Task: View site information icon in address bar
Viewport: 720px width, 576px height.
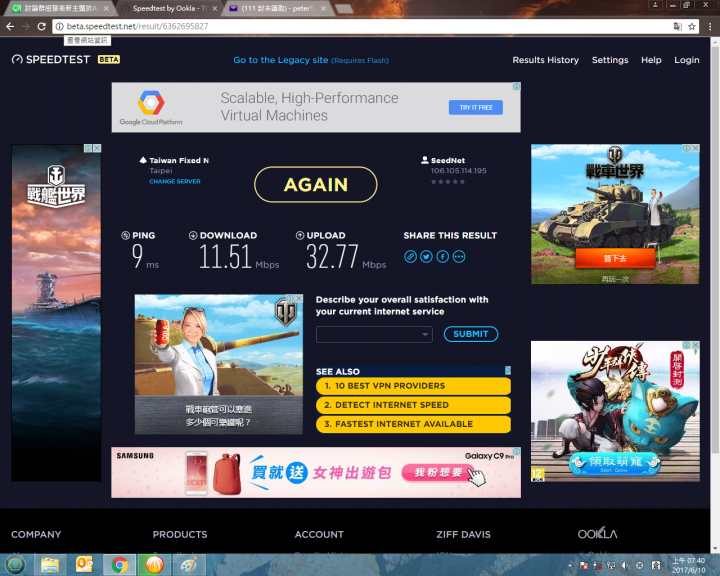Action: coord(60,26)
